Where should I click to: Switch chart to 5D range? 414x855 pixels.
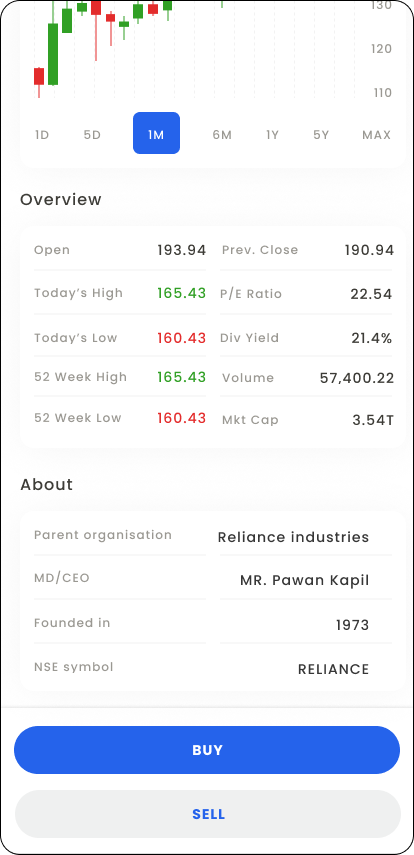[92, 135]
